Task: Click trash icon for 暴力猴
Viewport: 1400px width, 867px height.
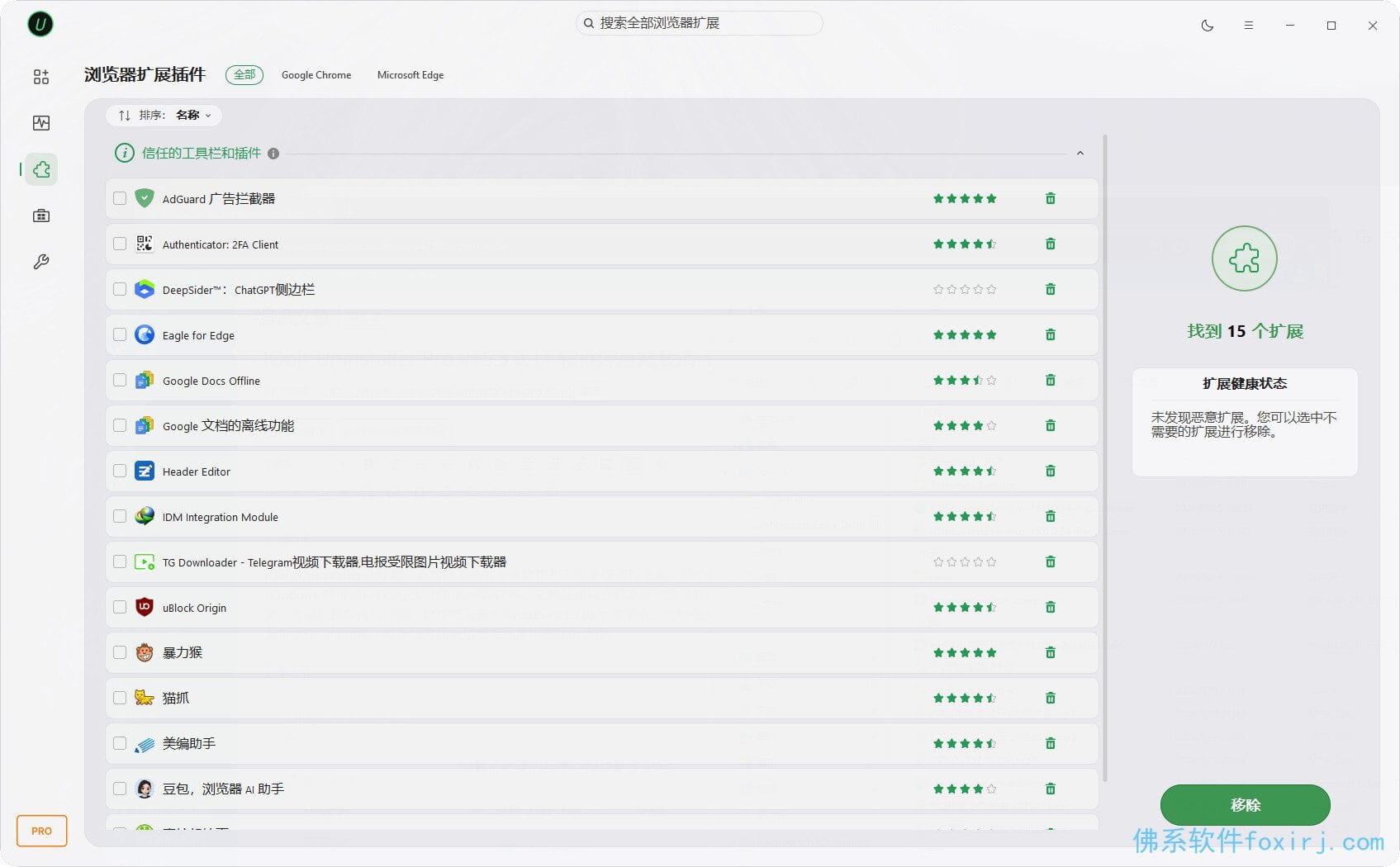Action: (x=1051, y=652)
